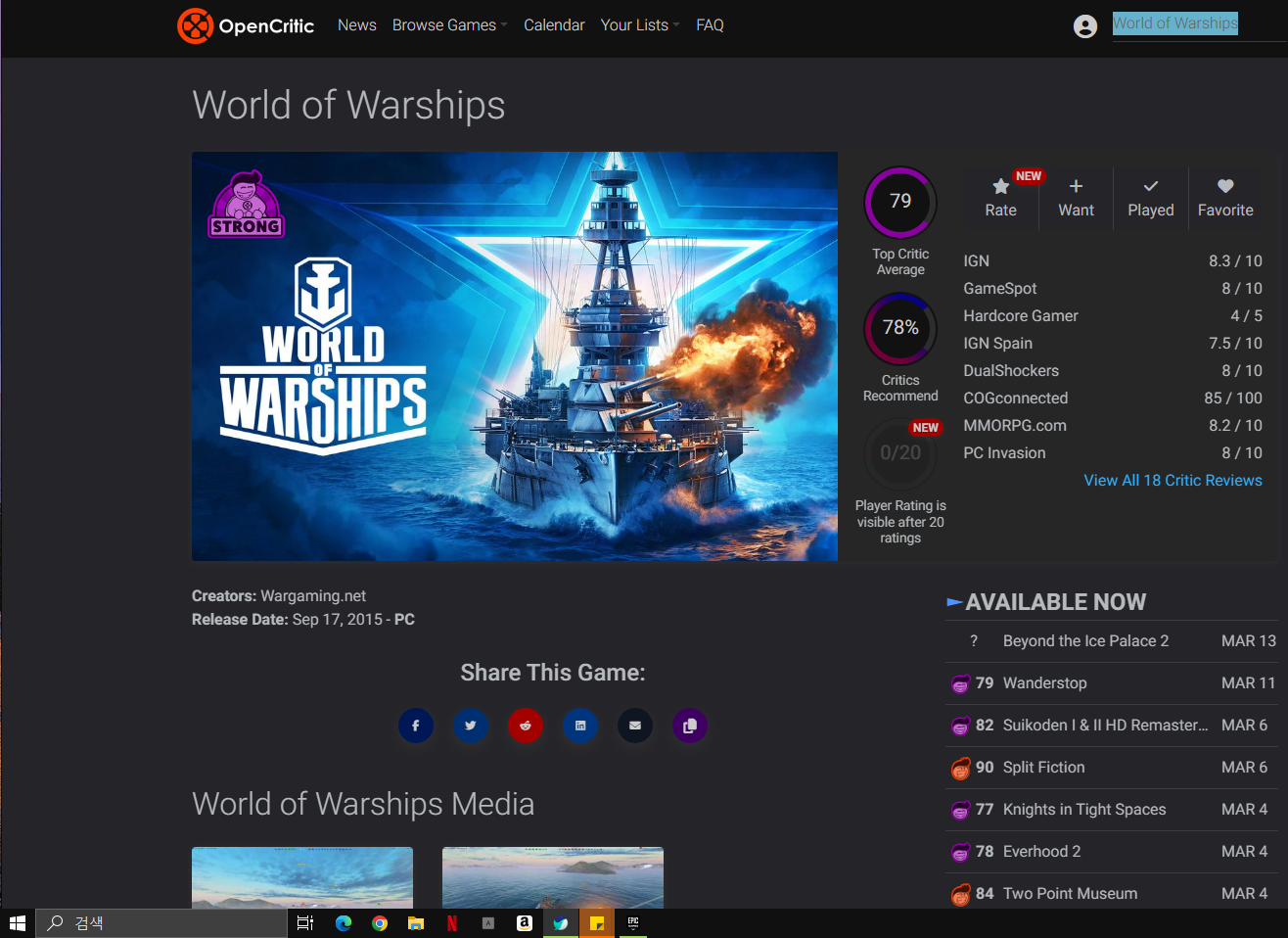Image resolution: width=1288 pixels, height=938 pixels.
Task: Click the PC platform link
Action: [404, 620]
